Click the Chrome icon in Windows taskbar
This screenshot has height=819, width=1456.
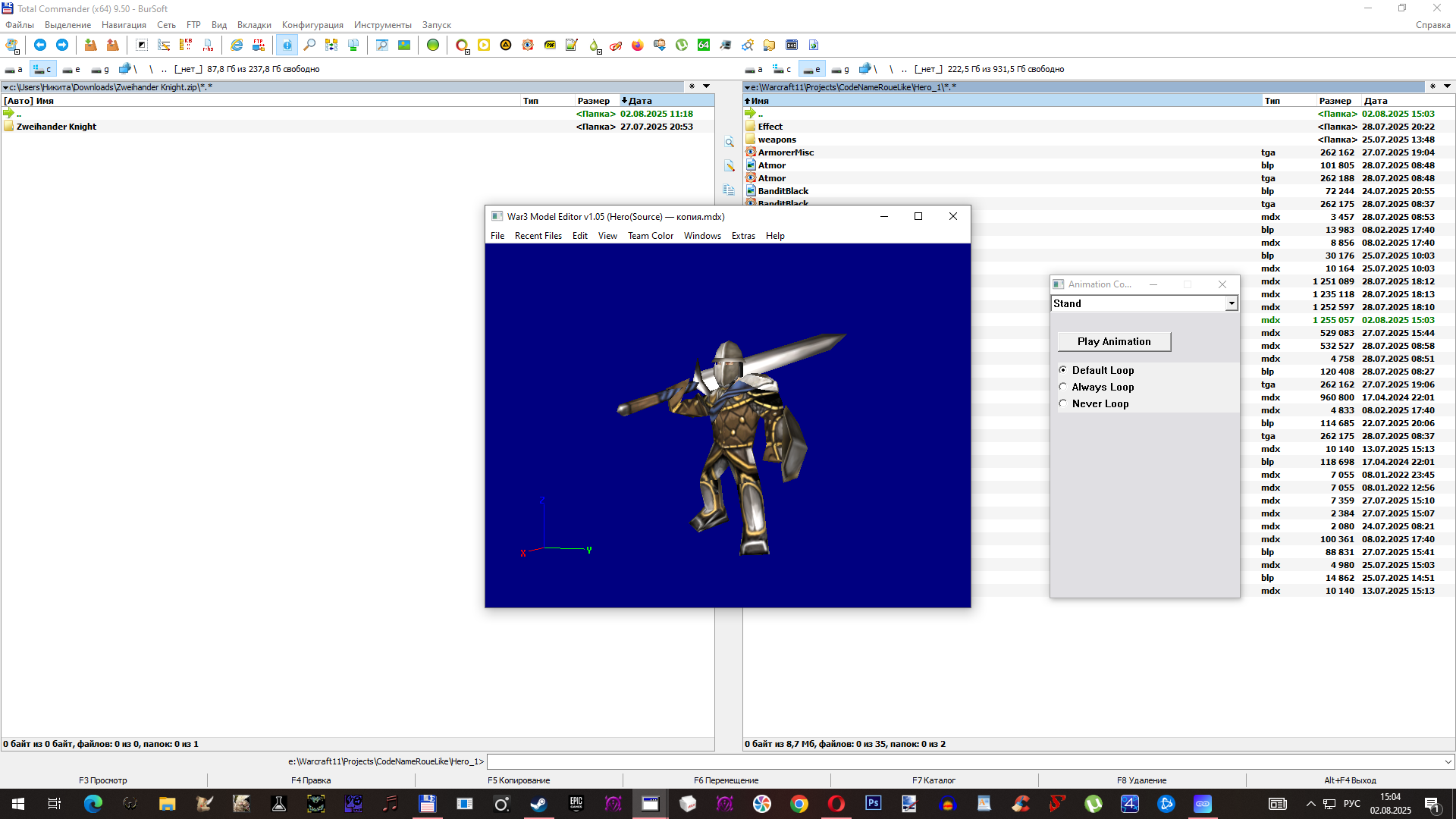coord(799,804)
